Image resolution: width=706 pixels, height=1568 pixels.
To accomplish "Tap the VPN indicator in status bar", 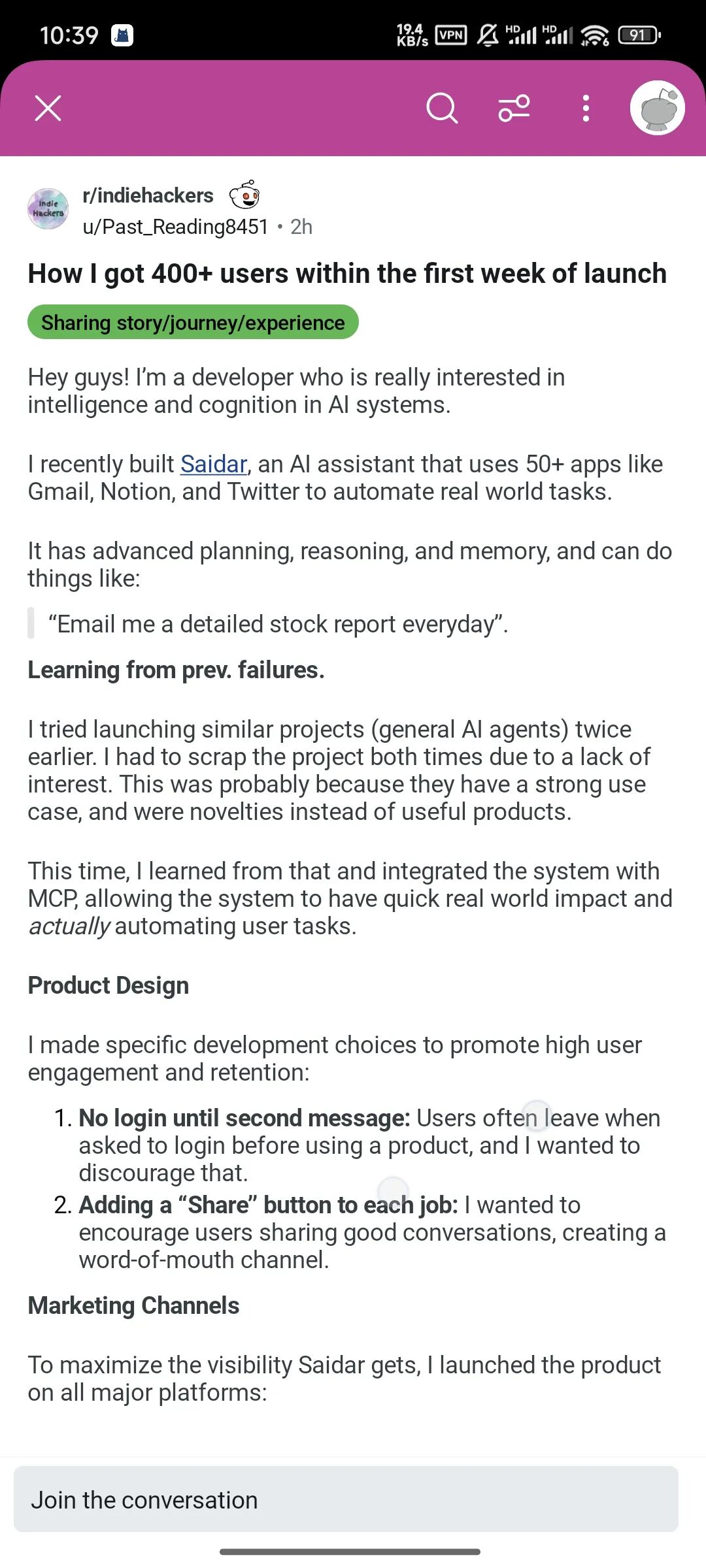I will [x=451, y=35].
